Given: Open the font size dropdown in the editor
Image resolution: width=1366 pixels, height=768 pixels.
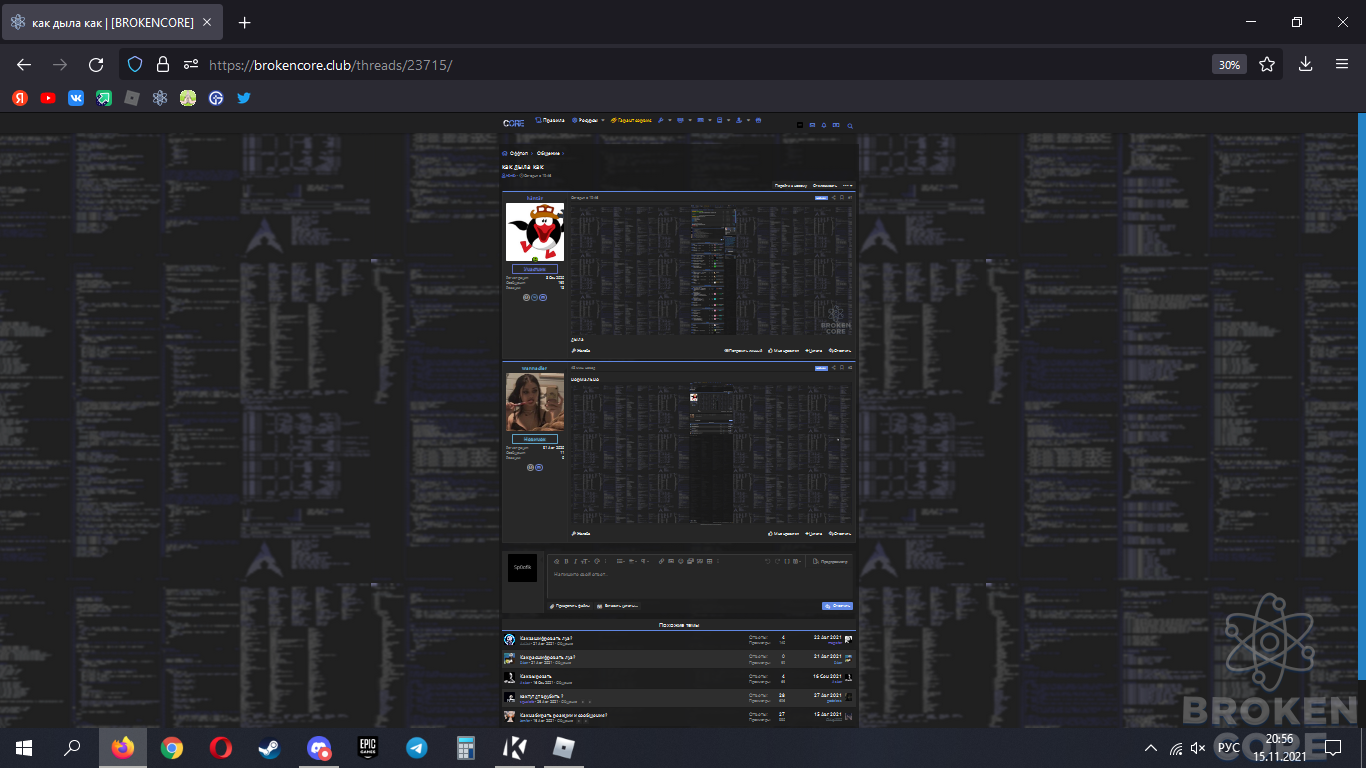Looking at the screenshot, I should point(585,561).
